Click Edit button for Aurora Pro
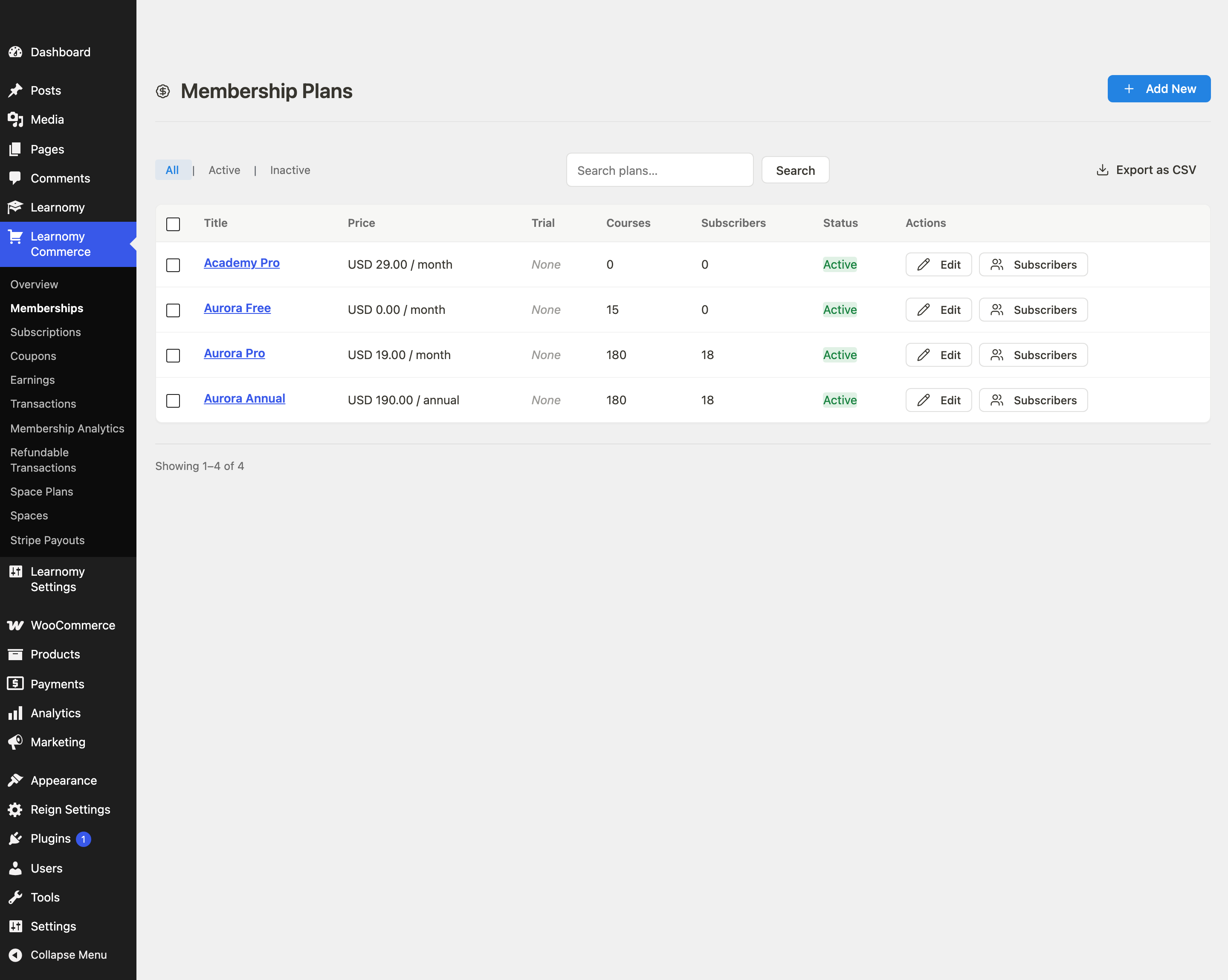Image resolution: width=1228 pixels, height=980 pixels. (938, 355)
